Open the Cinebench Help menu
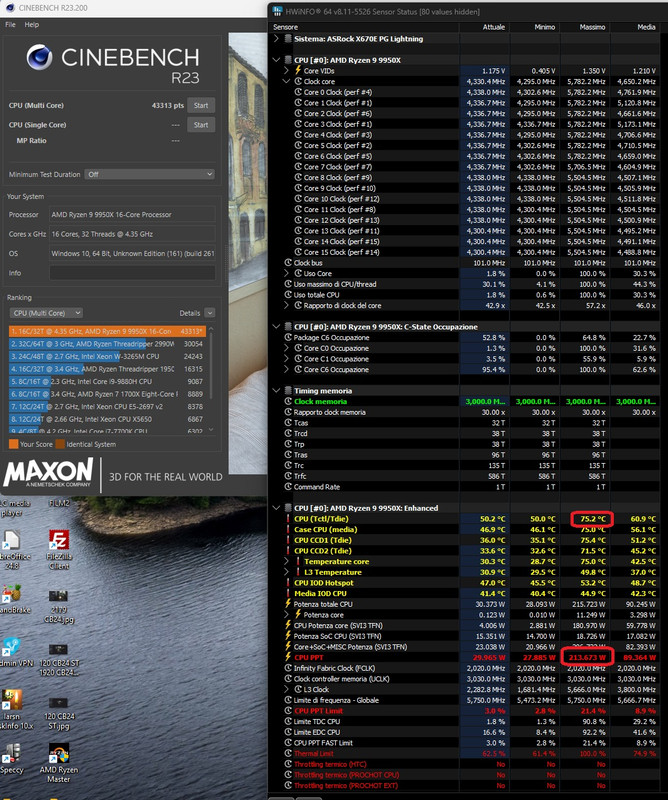Screen dimensions: 668x800 (x=32, y=24)
